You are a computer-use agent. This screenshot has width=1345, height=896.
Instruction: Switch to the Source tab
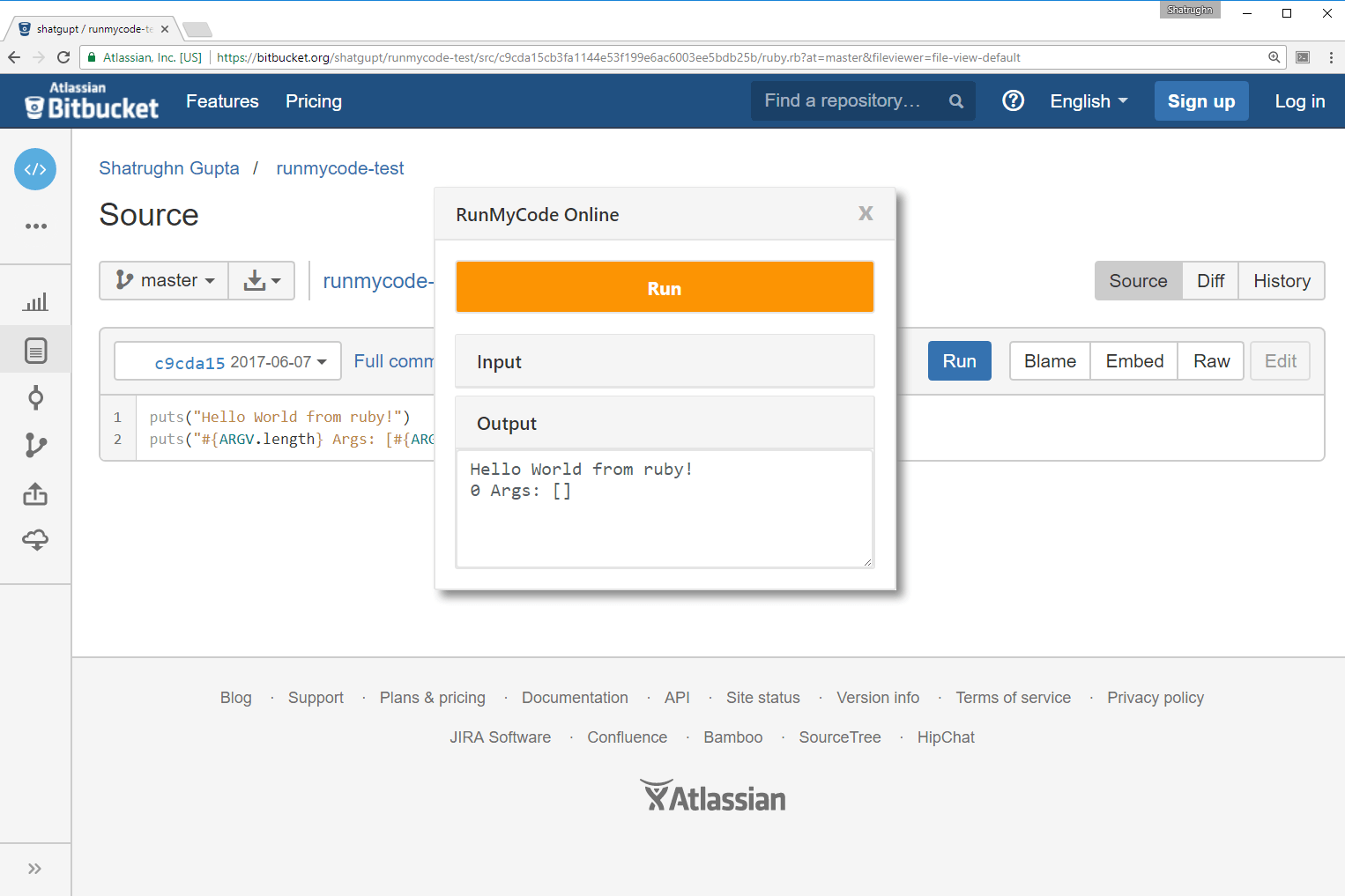tap(1138, 280)
